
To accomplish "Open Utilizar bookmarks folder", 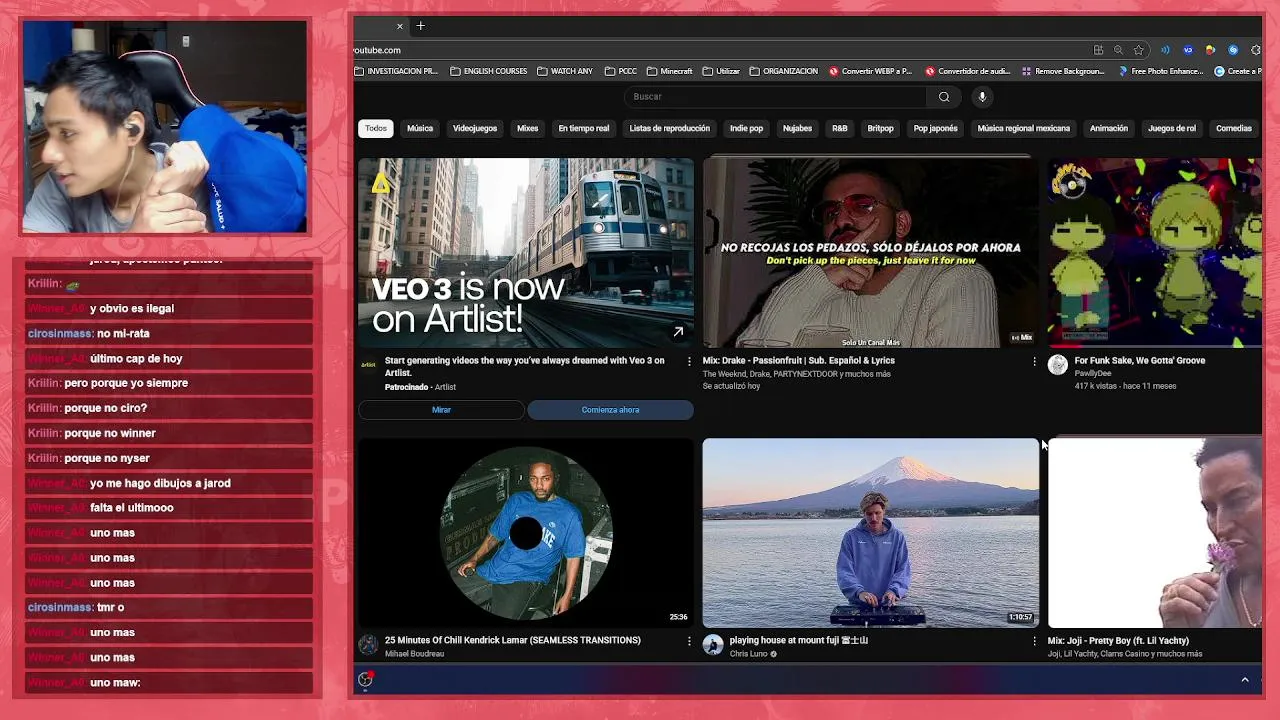I will (721, 71).
